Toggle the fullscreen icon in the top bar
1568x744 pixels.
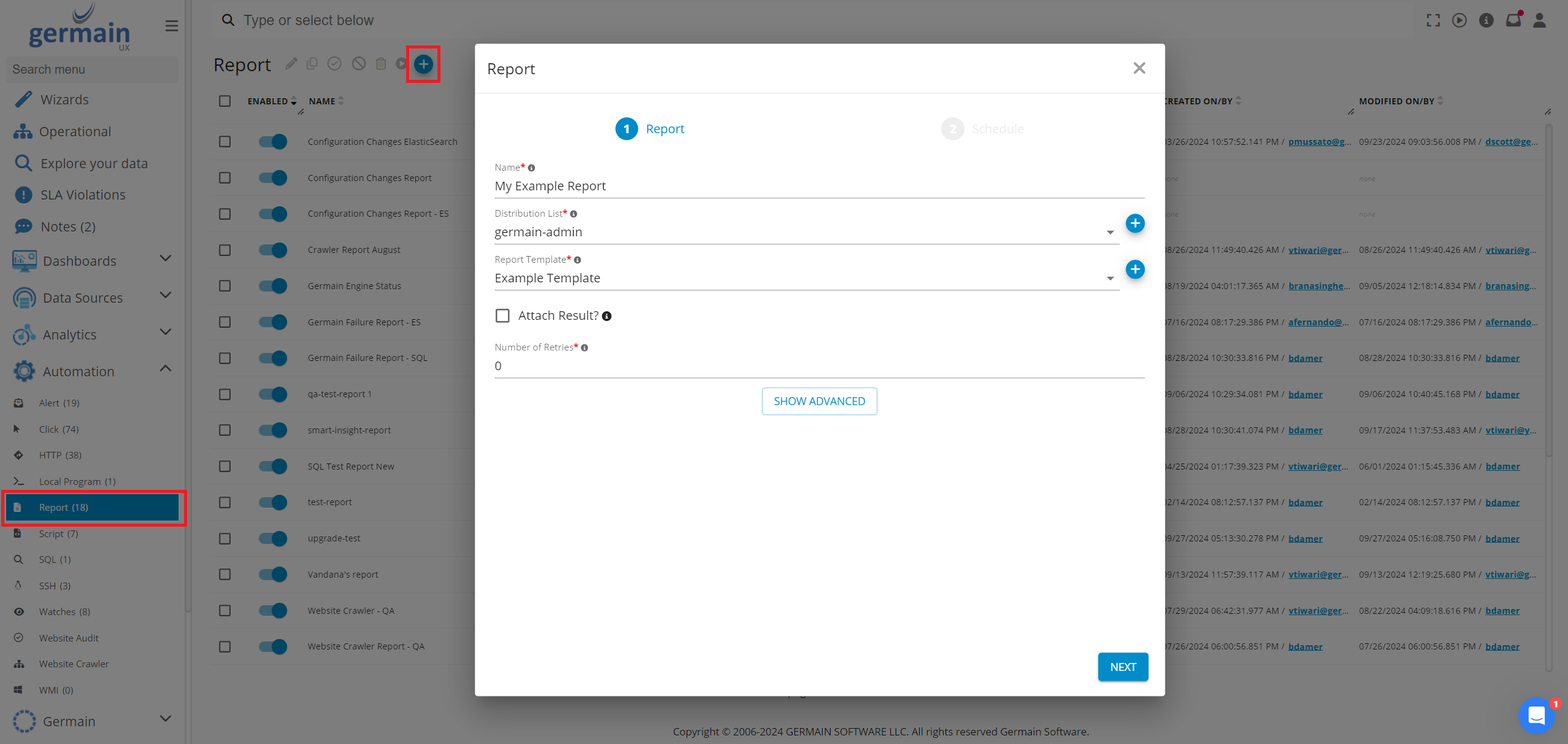(1433, 20)
